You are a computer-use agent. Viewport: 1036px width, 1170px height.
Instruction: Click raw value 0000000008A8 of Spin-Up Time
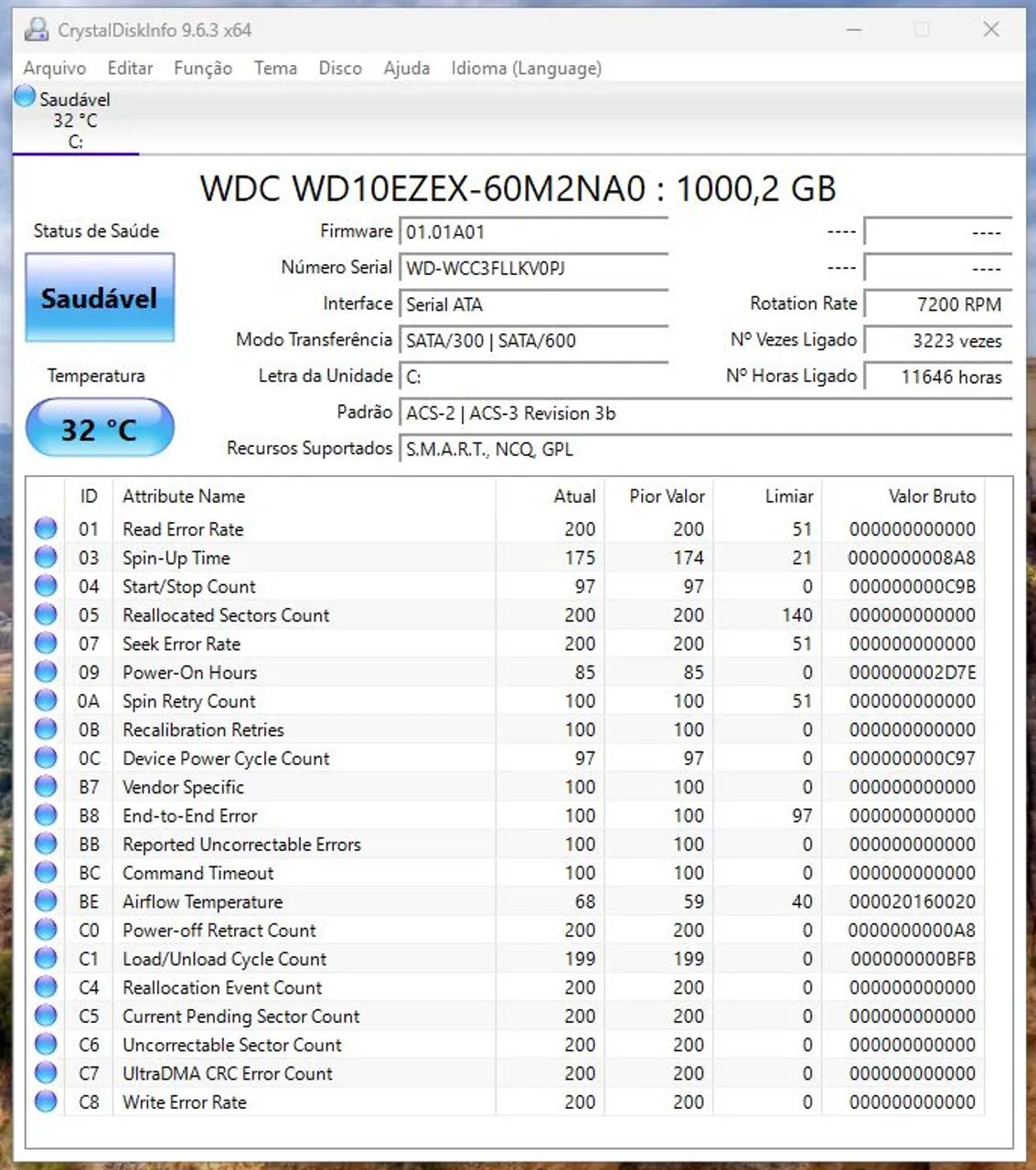pos(913,558)
